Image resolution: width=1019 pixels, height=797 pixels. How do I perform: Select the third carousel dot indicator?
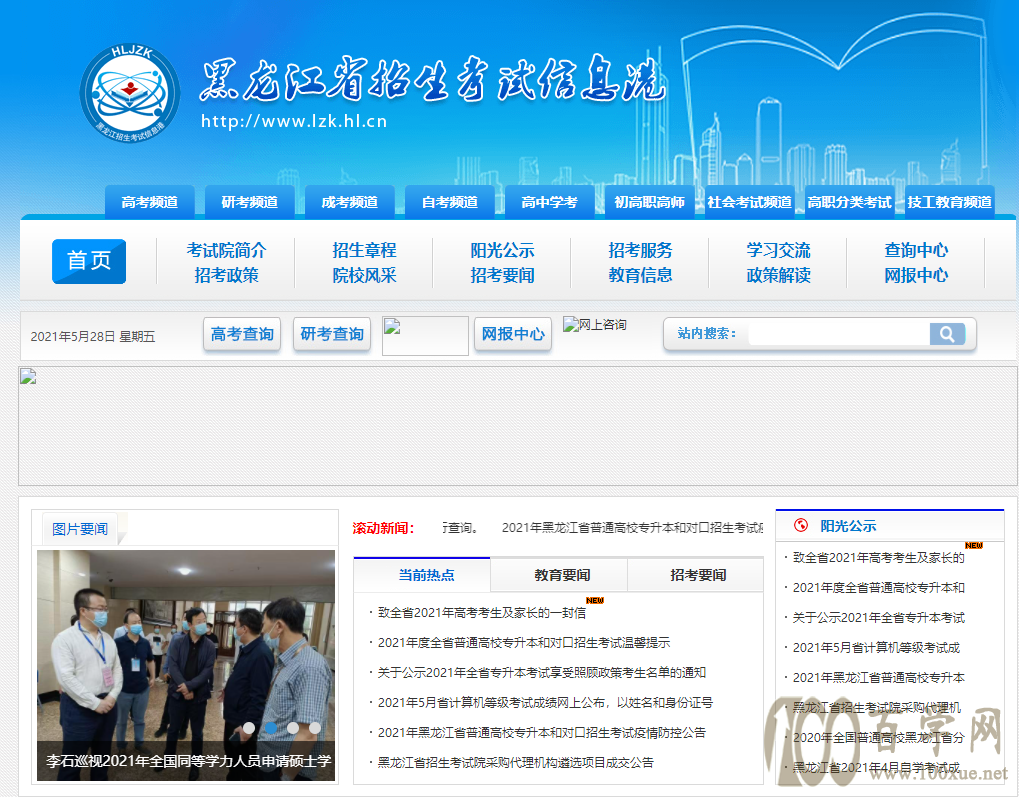[293, 728]
